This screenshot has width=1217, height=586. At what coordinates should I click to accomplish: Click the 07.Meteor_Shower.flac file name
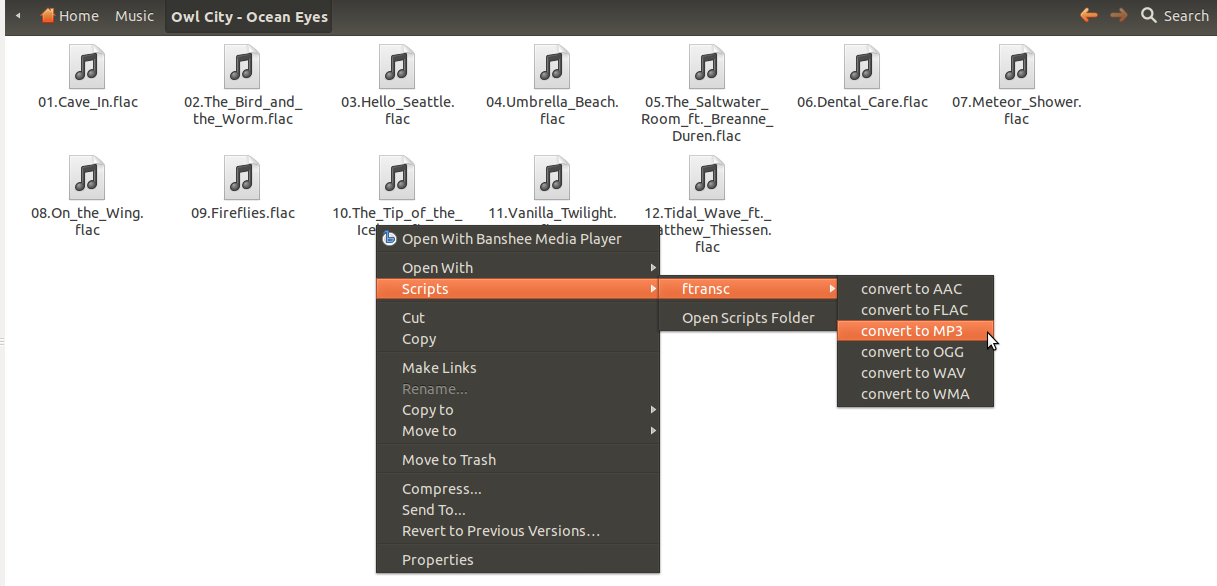pos(1017,110)
